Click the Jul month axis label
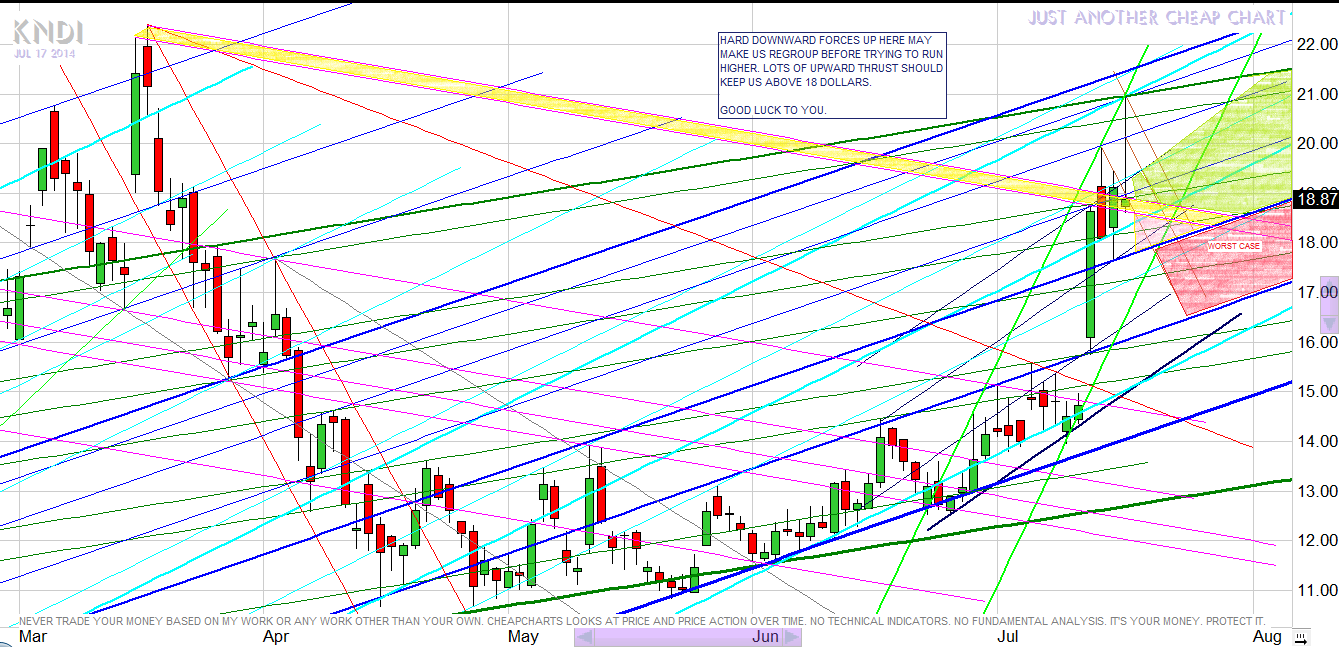Screen dimensions: 1339x647 pyautogui.click(x=1008, y=636)
